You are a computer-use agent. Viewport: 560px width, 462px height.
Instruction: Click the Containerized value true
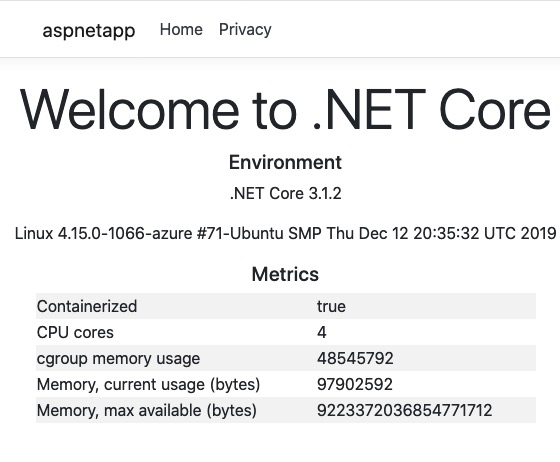[x=331, y=306]
